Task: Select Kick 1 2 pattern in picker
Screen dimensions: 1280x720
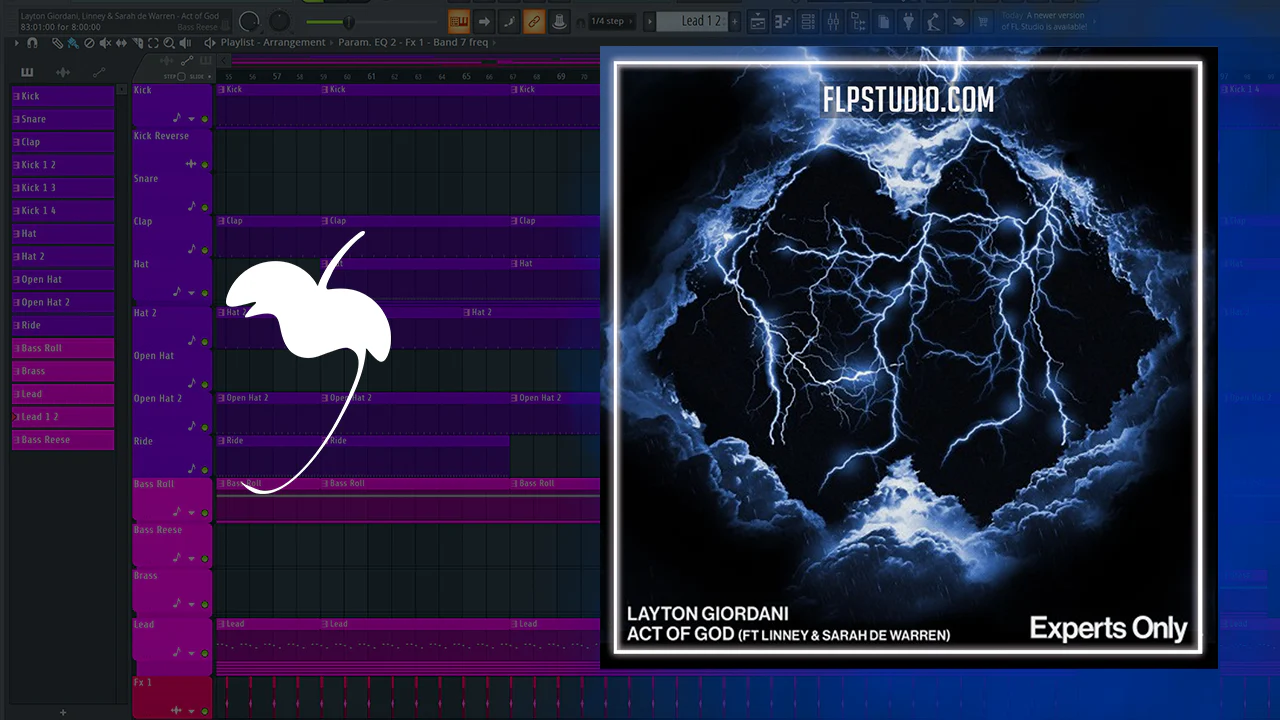Action: click(63, 165)
